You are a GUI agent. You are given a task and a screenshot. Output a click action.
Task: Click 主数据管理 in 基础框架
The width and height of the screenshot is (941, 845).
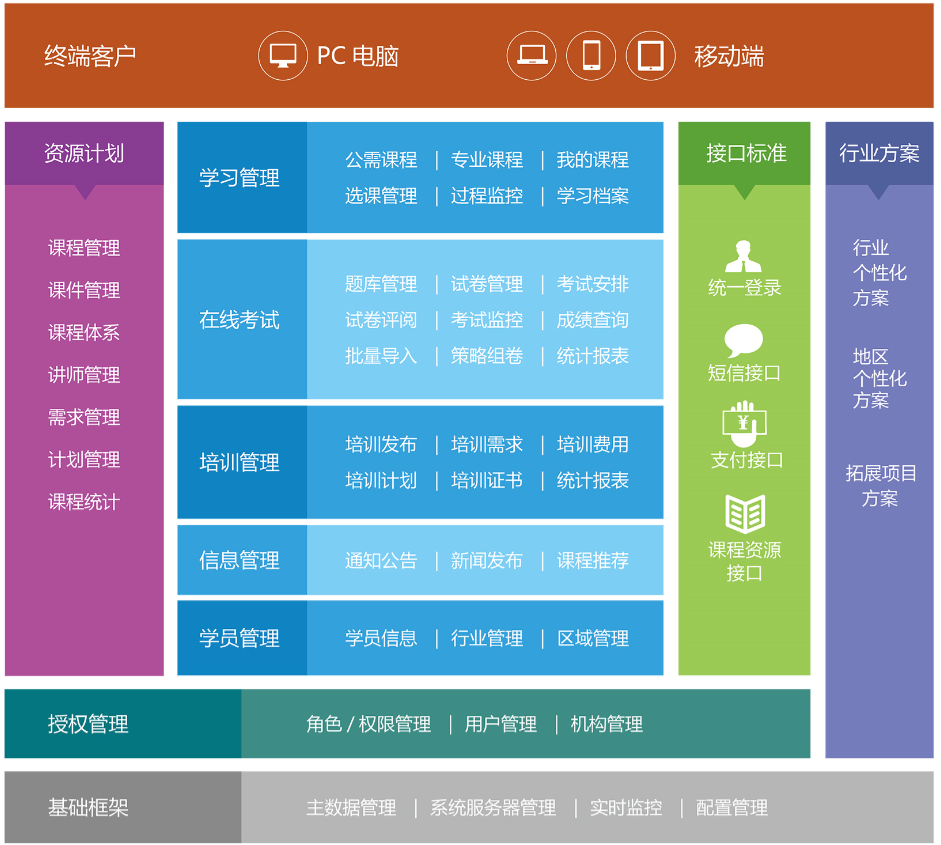click(351, 807)
